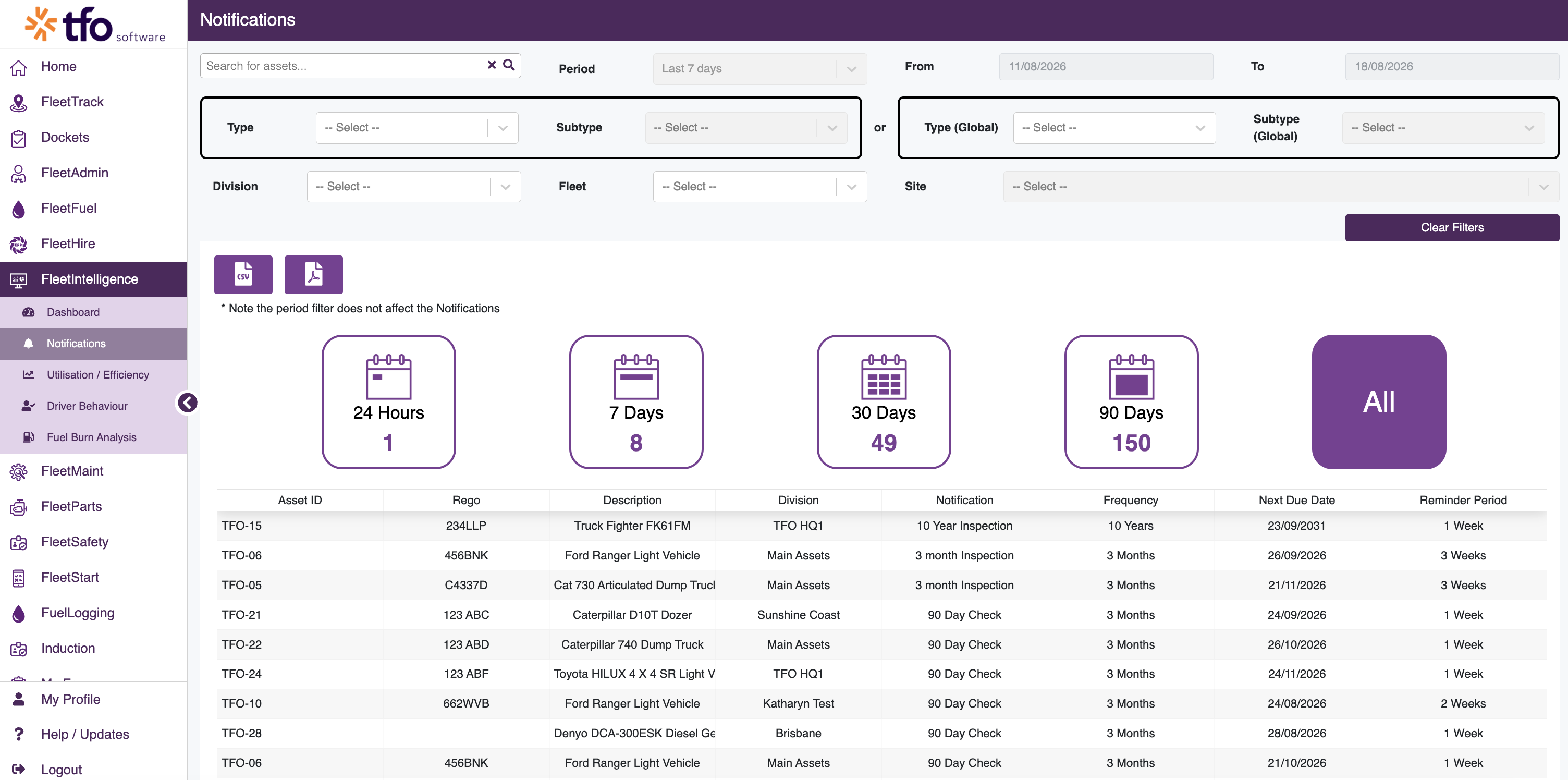Open Dashboard under FleetIntelligence
Viewport: 1568px width, 780px height.
[x=73, y=312]
